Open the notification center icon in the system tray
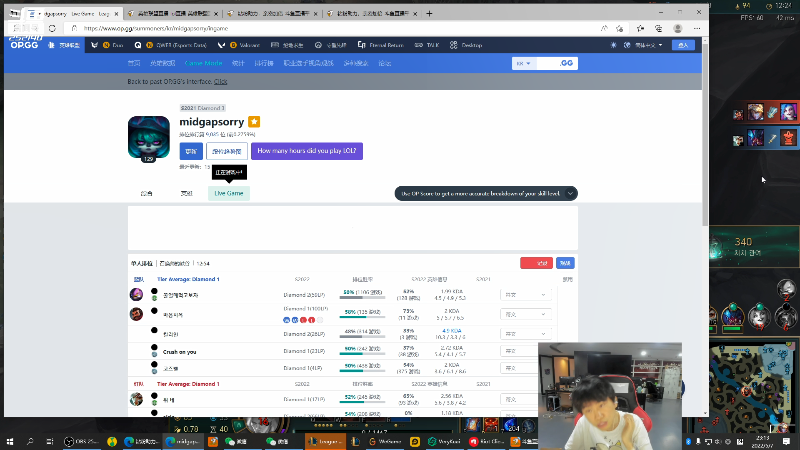The image size is (800, 450). click(x=786, y=441)
